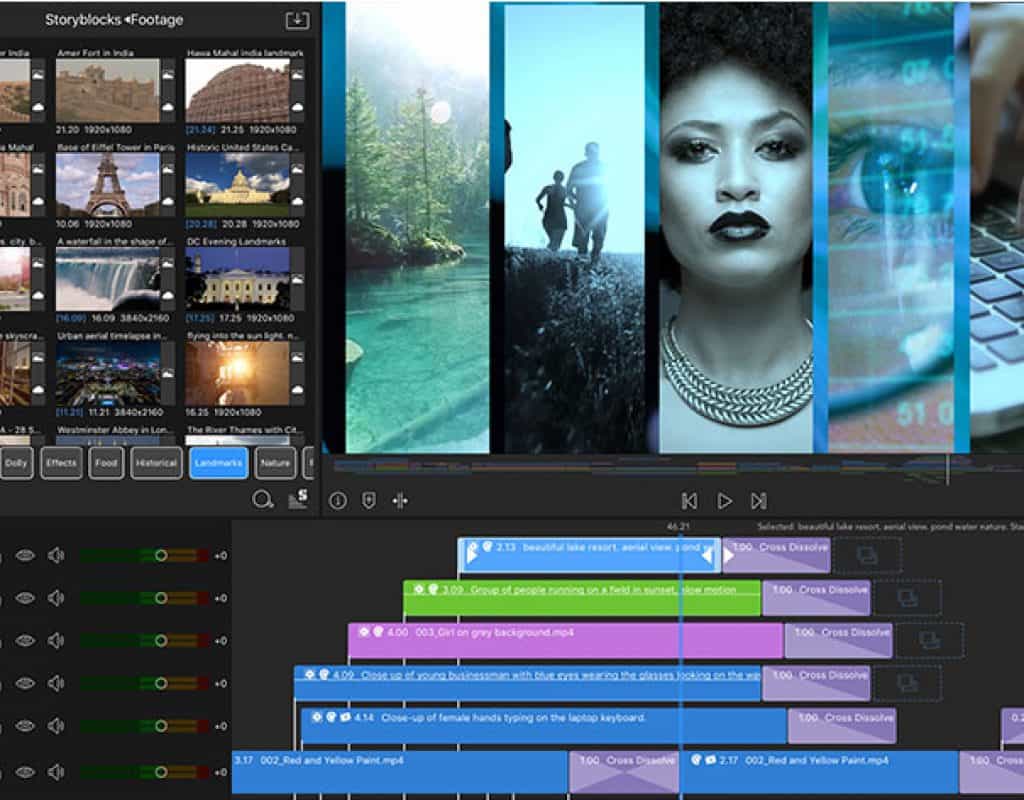Click the gear icon on the green running clip

(x=419, y=590)
